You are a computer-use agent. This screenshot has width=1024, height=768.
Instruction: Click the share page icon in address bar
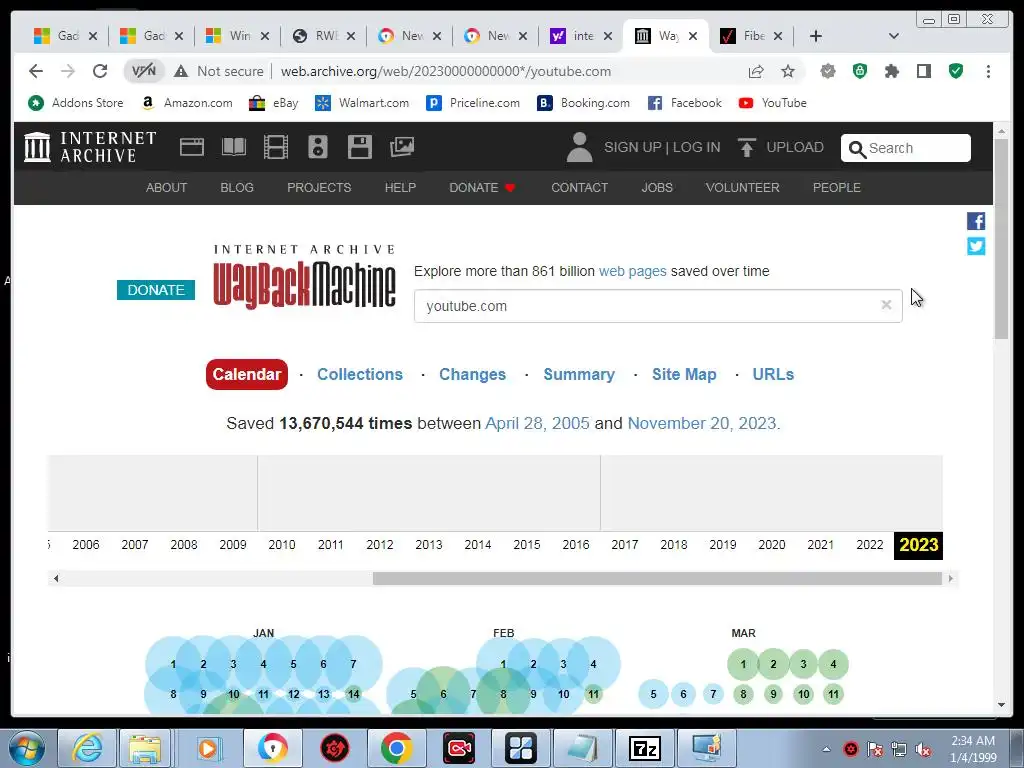coord(756,71)
